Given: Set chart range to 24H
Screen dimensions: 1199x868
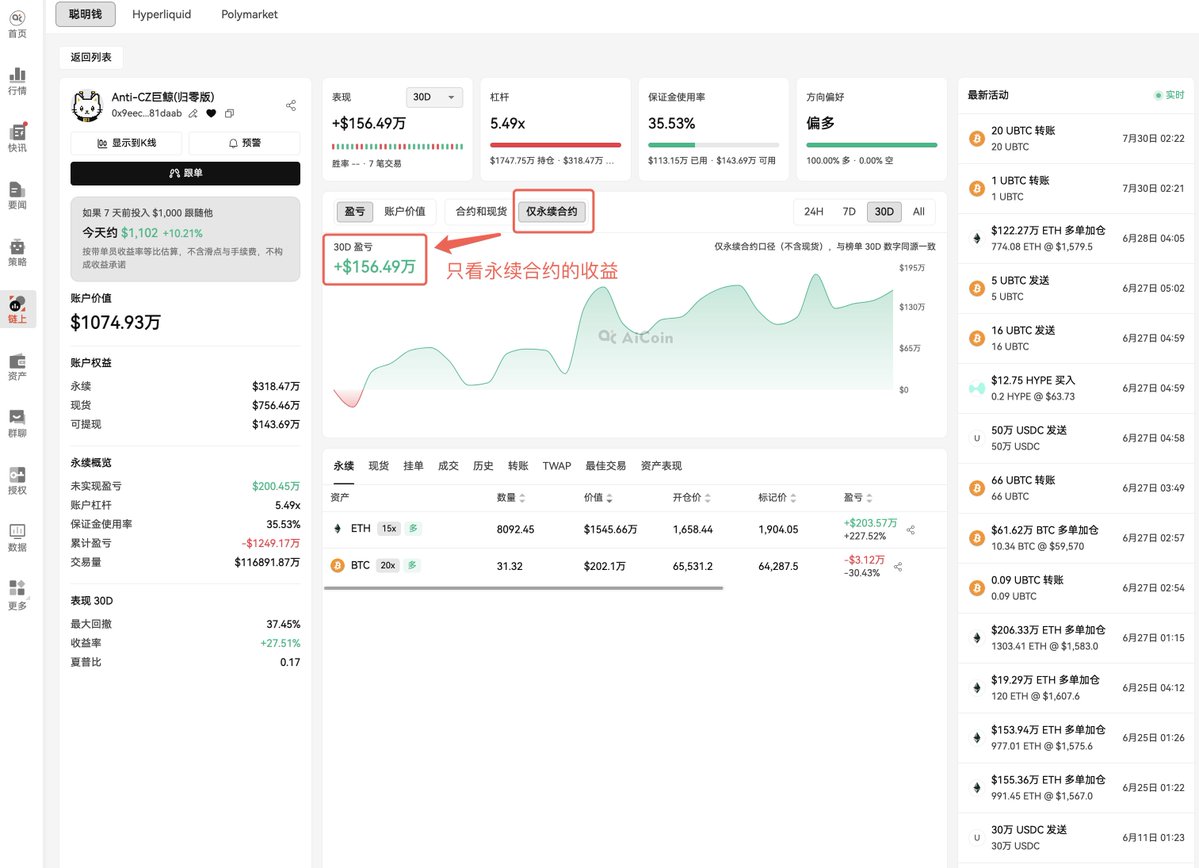Looking at the screenshot, I should 814,211.
